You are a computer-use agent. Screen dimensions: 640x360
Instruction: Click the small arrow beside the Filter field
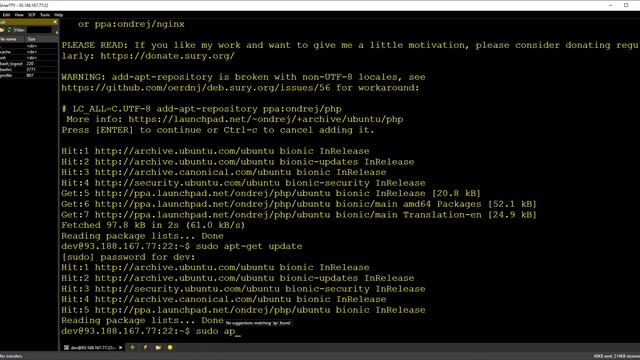pyautogui.click(x=57, y=32)
